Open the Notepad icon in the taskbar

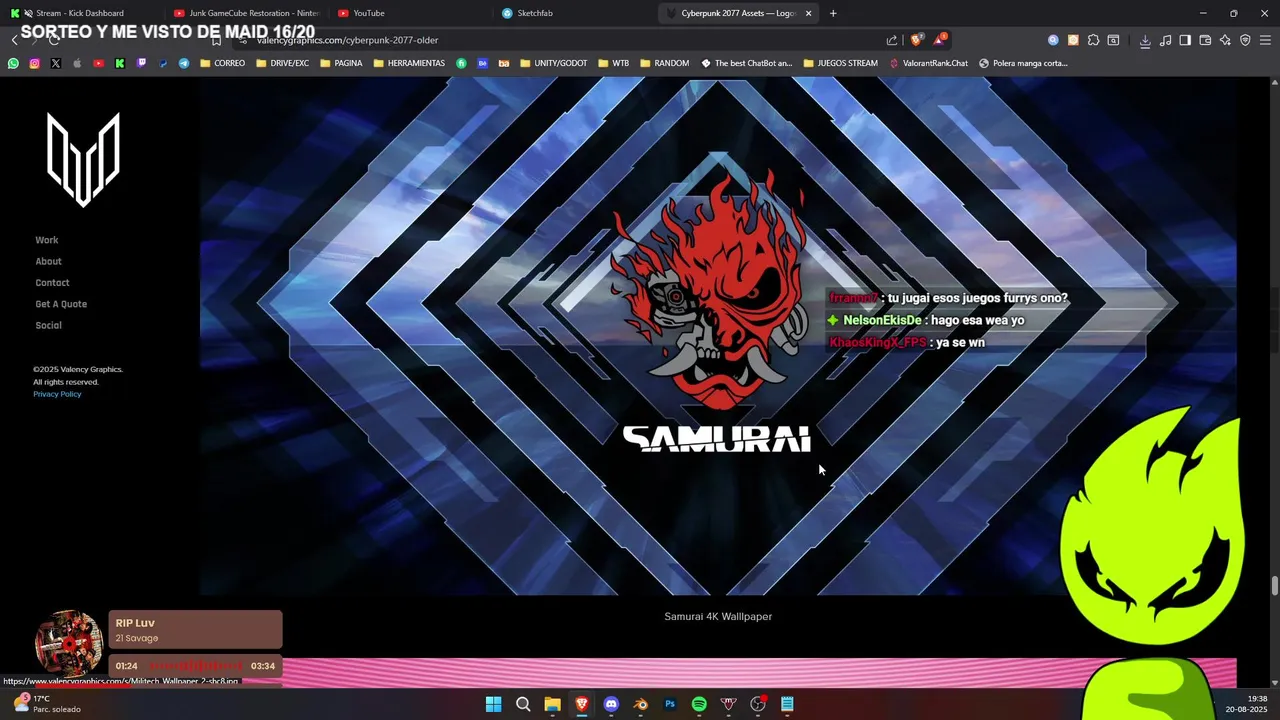pyautogui.click(x=787, y=704)
